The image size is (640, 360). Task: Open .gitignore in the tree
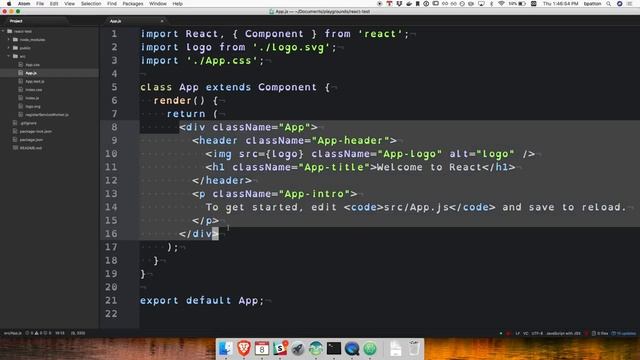click(x=28, y=123)
